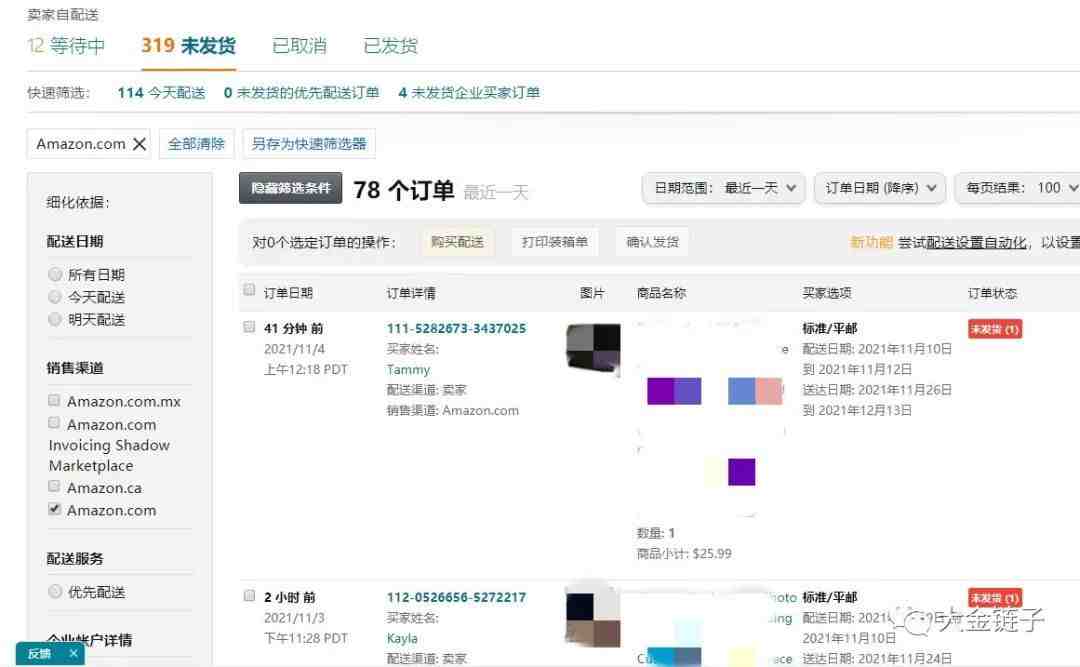Select 明天配送 radio button

[x=55, y=320]
